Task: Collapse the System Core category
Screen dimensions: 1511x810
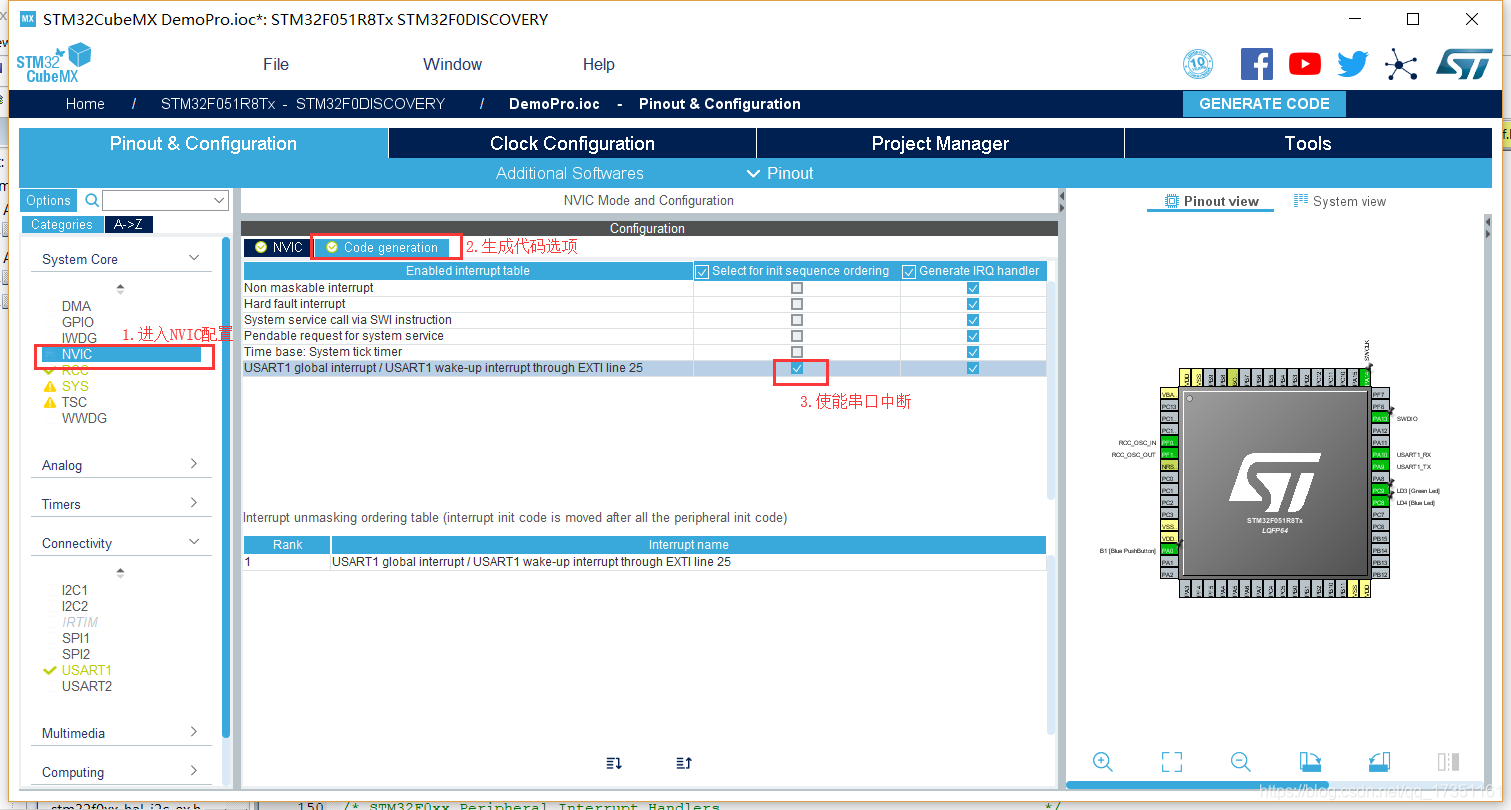Action: (x=194, y=258)
